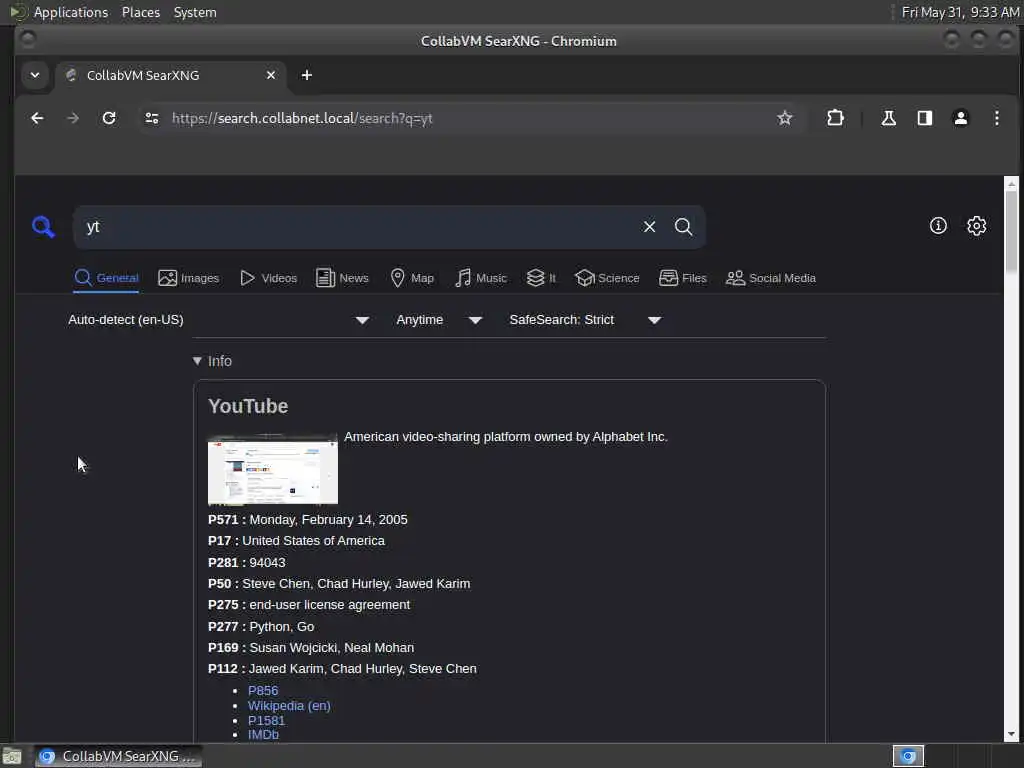Image resolution: width=1024 pixels, height=768 pixels.
Task: Click the SearXNG magnifier logo
Action: click(44, 227)
